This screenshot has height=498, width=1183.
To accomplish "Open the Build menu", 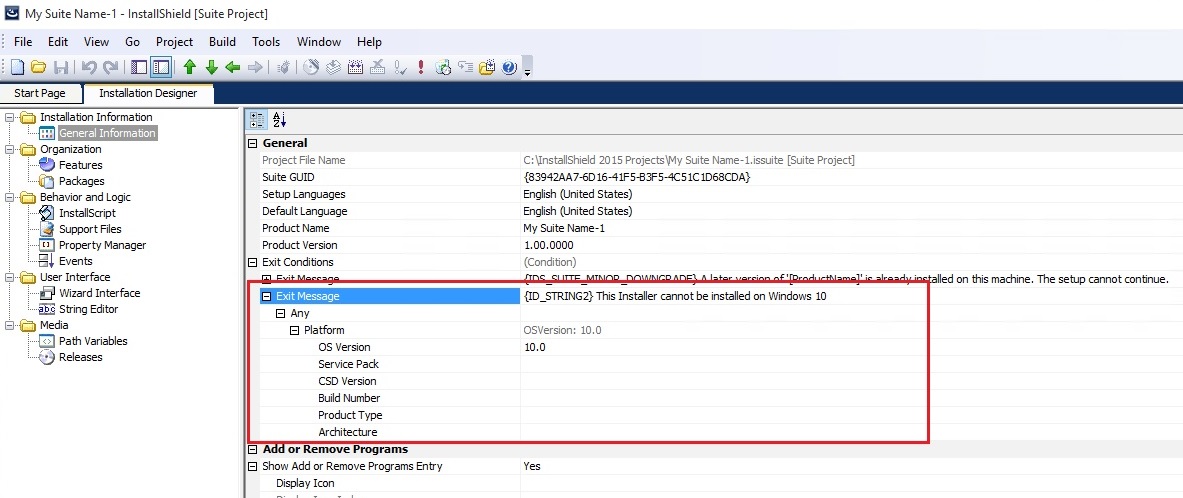I will 222,42.
